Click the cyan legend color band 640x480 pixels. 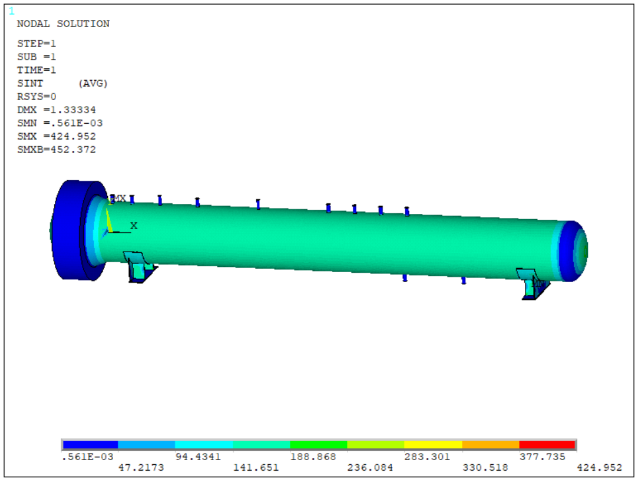pos(204,445)
